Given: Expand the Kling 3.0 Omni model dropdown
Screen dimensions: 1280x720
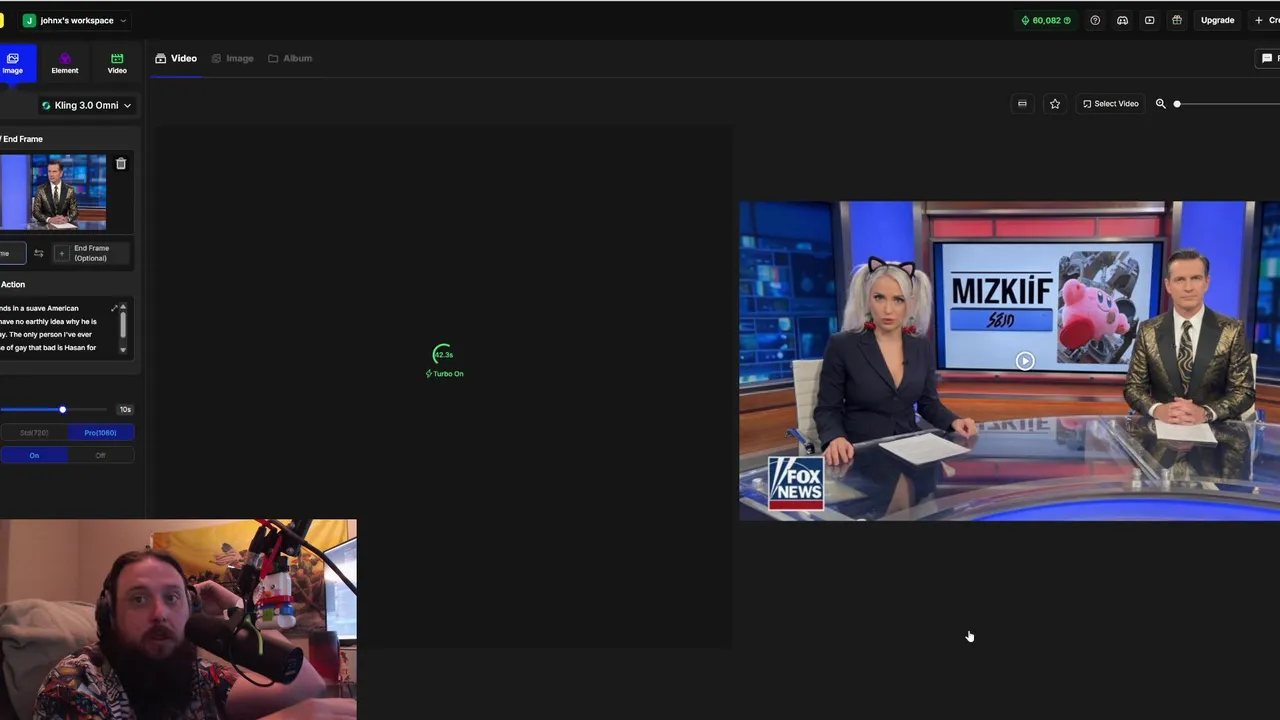Looking at the screenshot, I should click(x=86, y=105).
